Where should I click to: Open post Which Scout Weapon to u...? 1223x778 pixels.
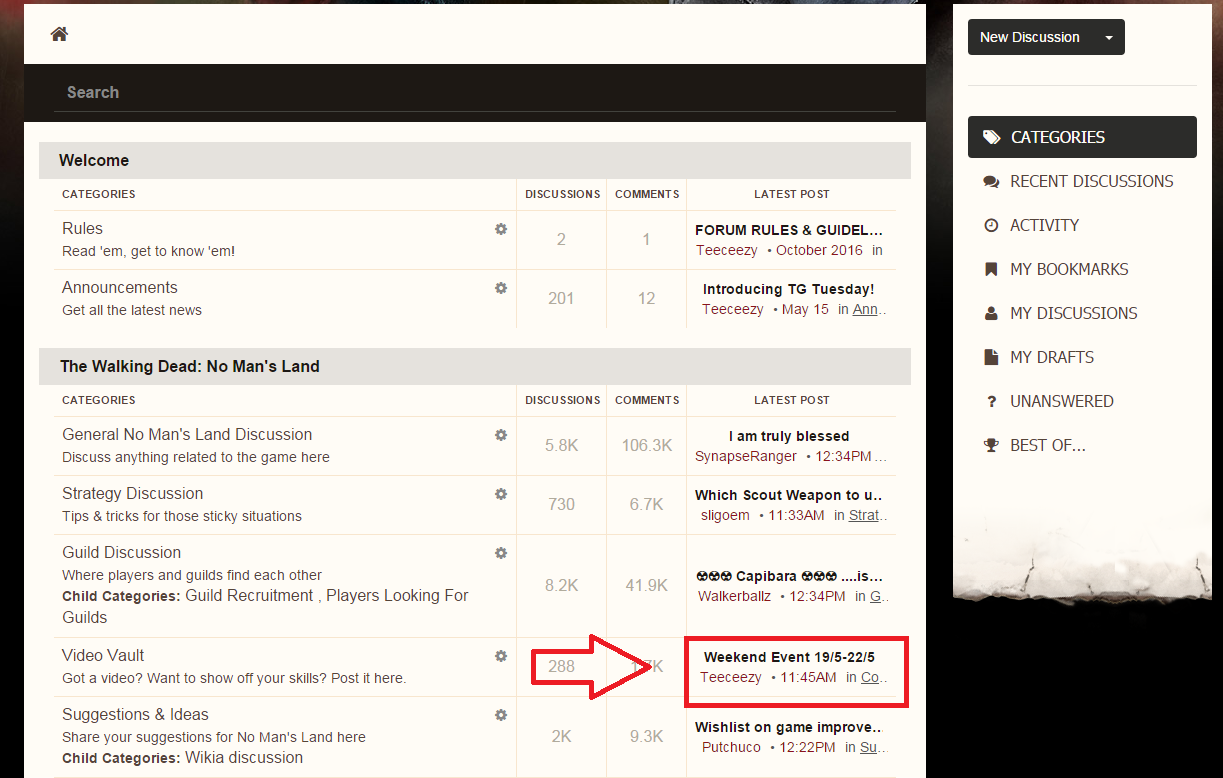pos(789,495)
